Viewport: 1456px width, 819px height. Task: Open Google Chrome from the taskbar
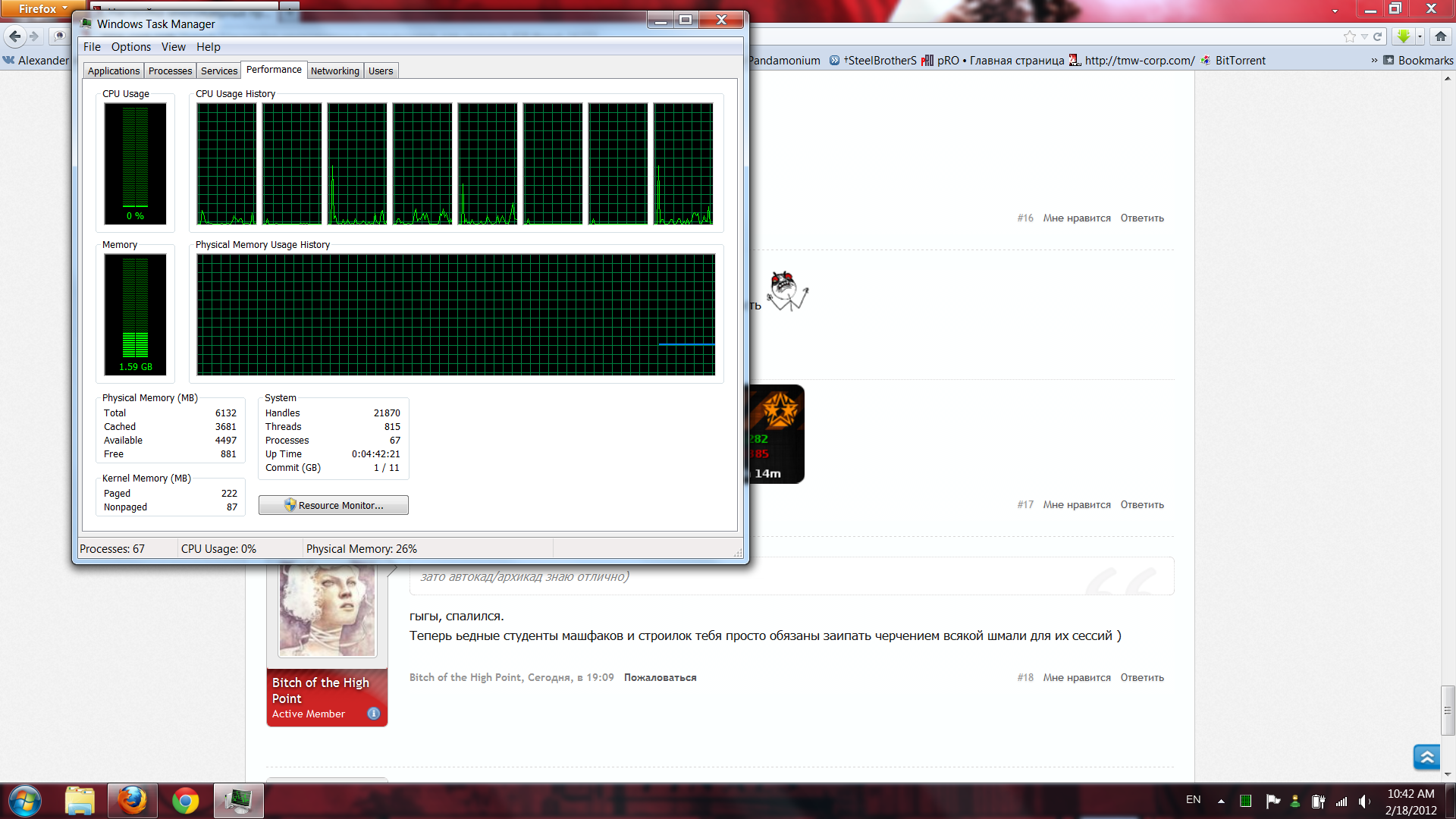[185, 801]
